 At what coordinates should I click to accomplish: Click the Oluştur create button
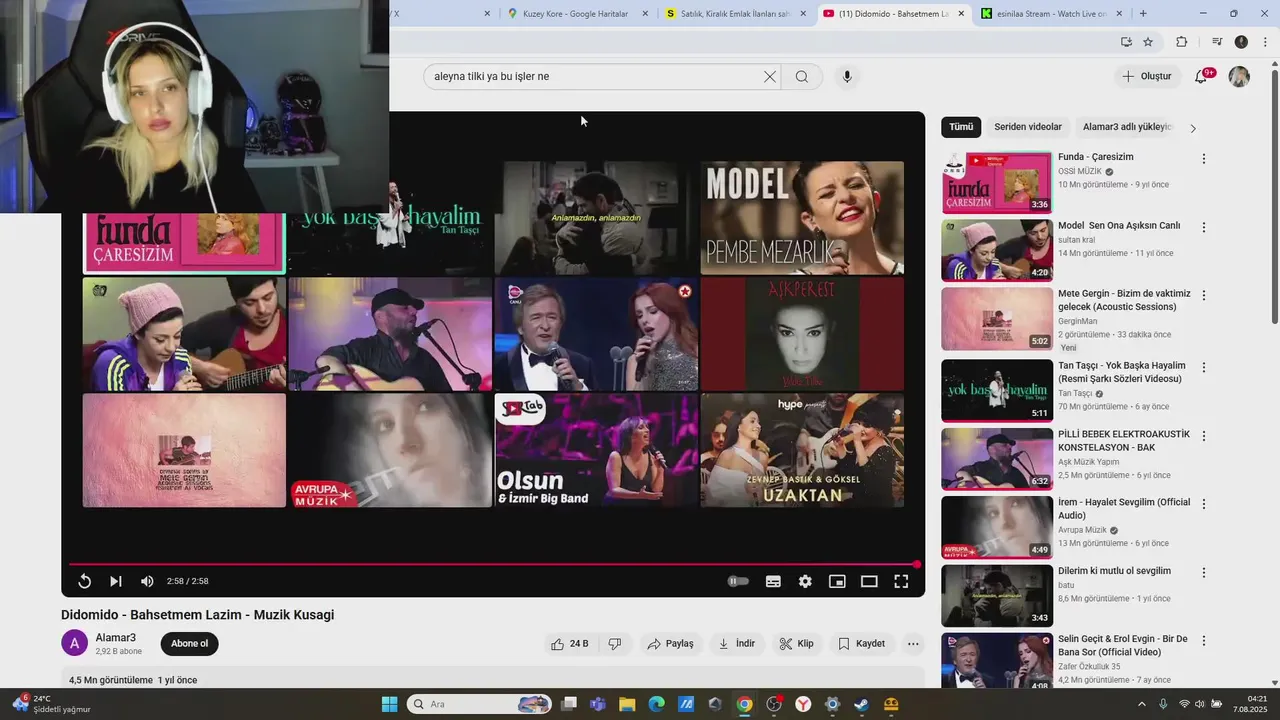tap(1147, 77)
